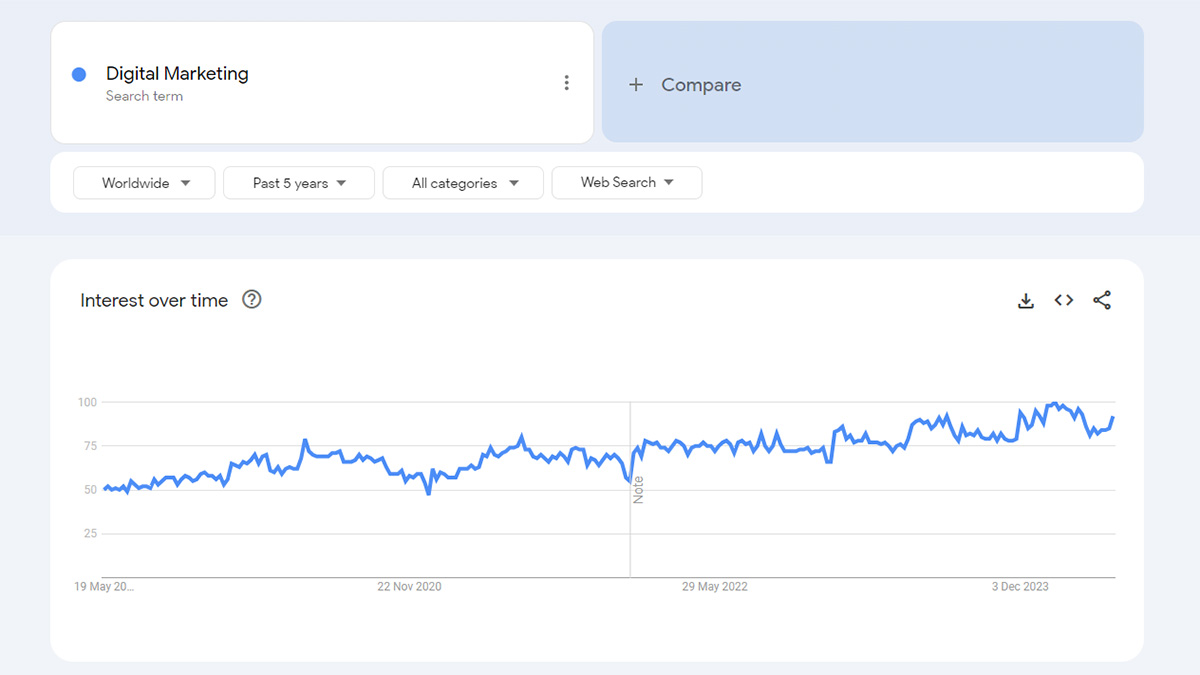Open the Past 5 years time dropdown

click(x=299, y=183)
